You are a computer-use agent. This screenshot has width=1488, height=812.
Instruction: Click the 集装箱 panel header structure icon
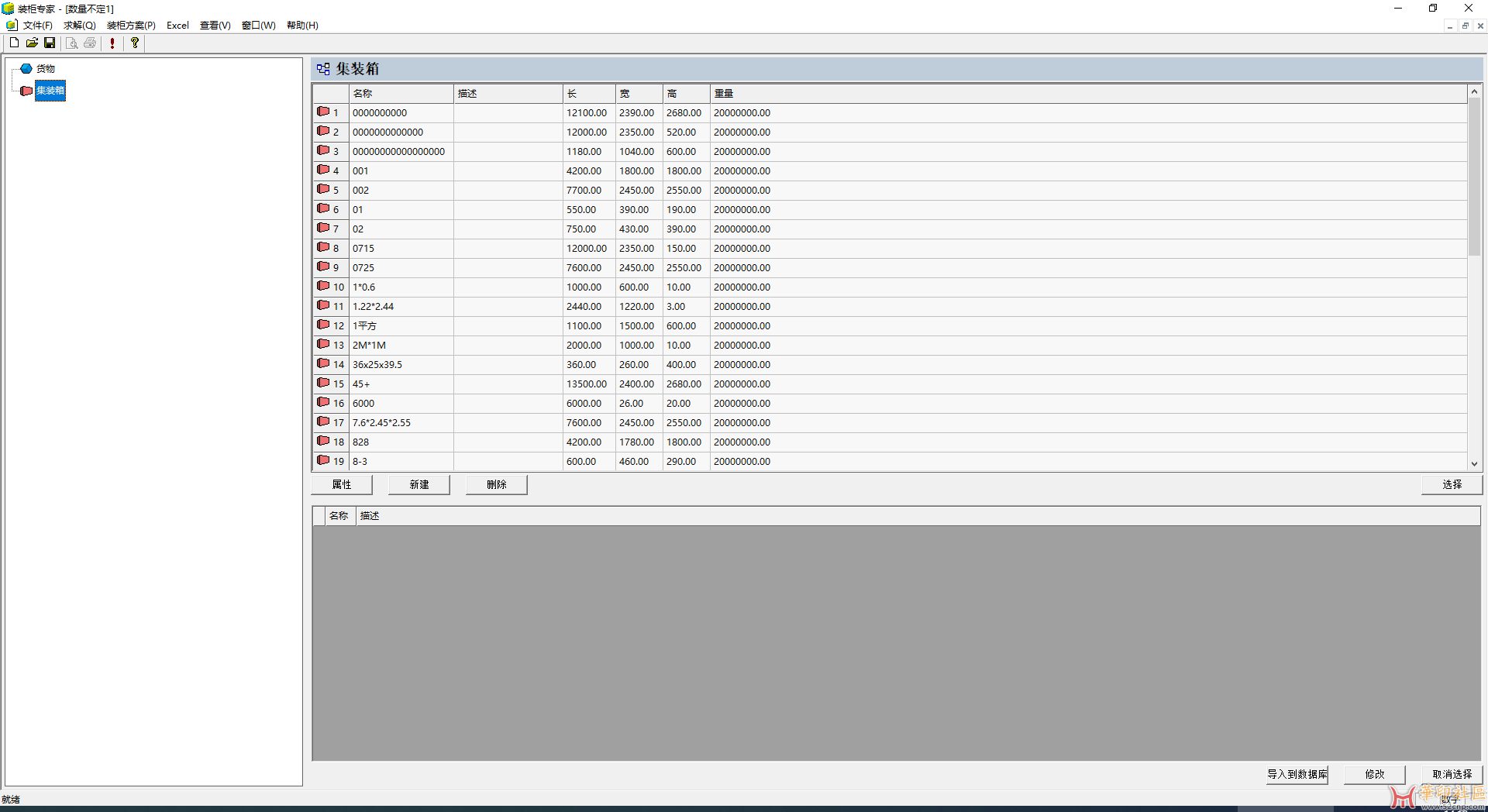(x=323, y=69)
